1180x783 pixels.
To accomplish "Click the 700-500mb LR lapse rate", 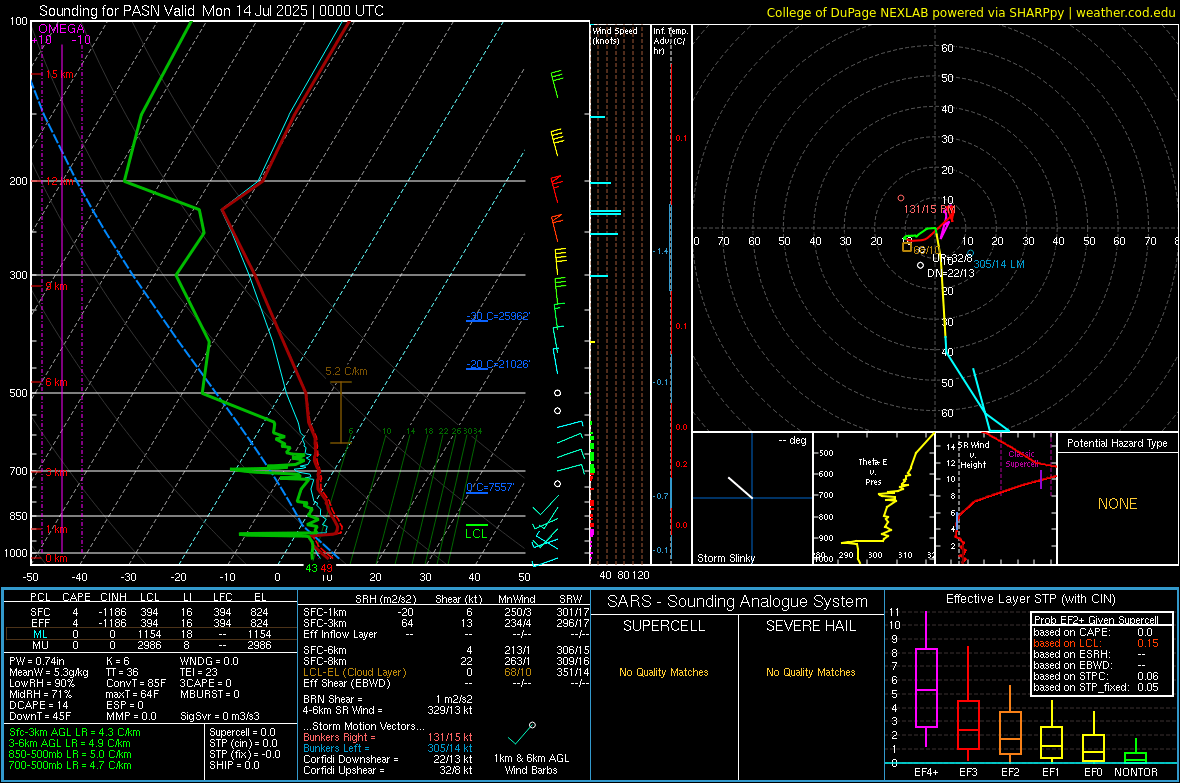I will point(70,766).
